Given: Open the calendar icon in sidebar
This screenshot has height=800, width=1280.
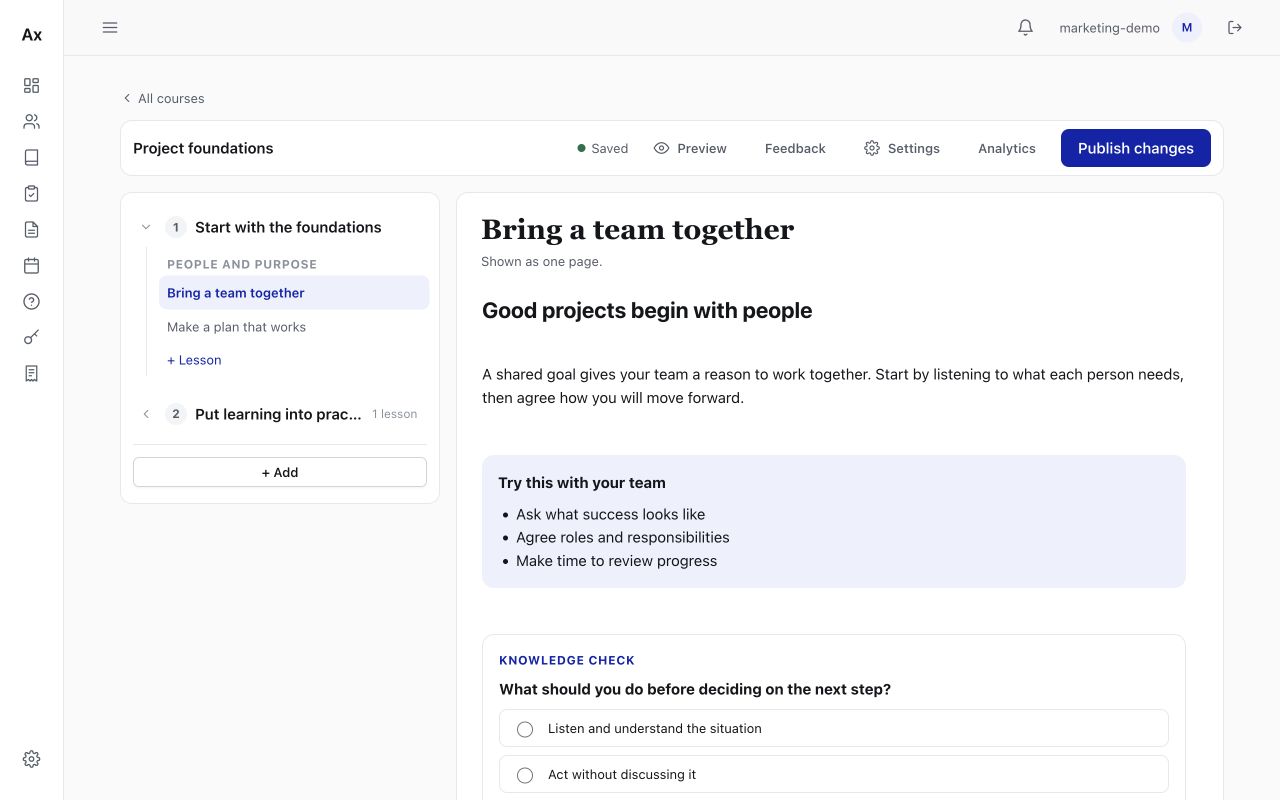Looking at the screenshot, I should pyautogui.click(x=31, y=266).
